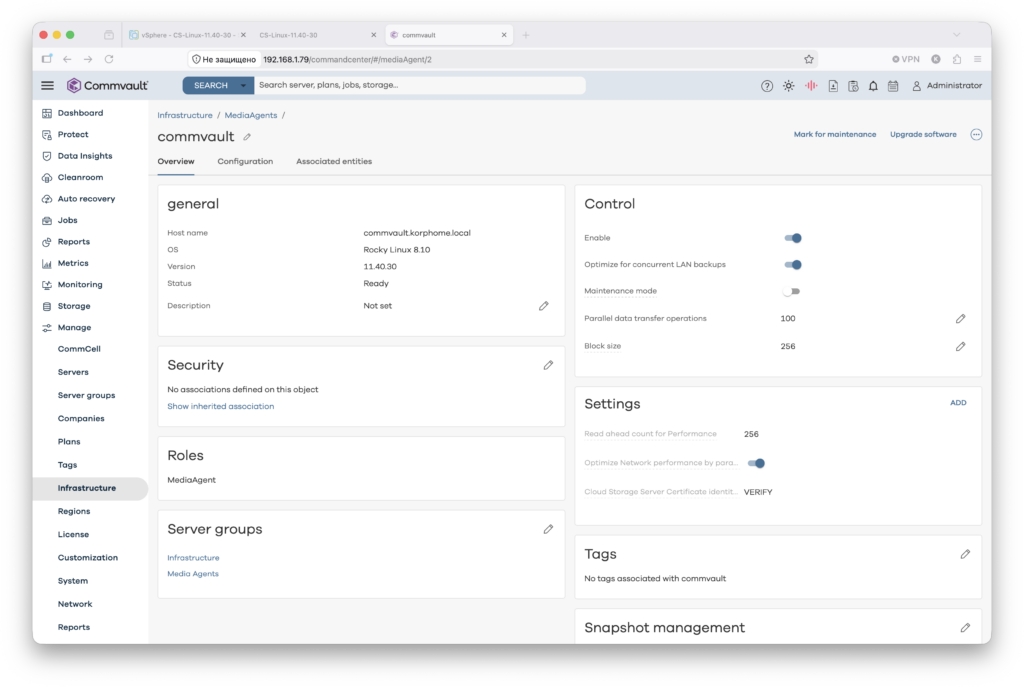Switch to the Configuration tab
Image resolution: width=1024 pixels, height=687 pixels.
click(245, 161)
